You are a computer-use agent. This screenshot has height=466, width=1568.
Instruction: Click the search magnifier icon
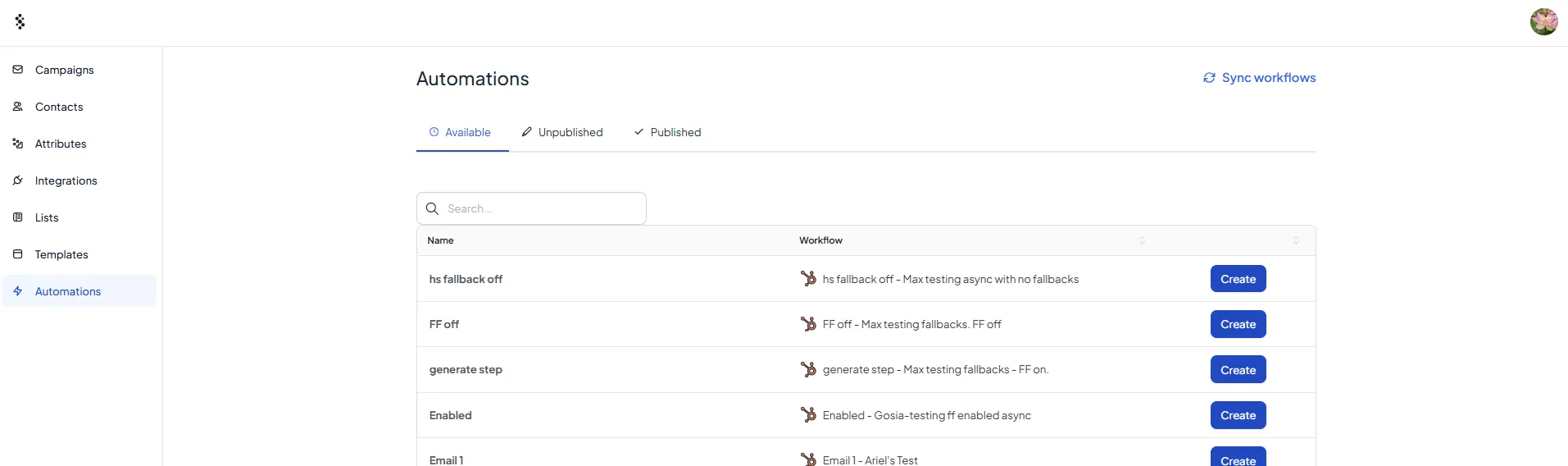tap(433, 208)
